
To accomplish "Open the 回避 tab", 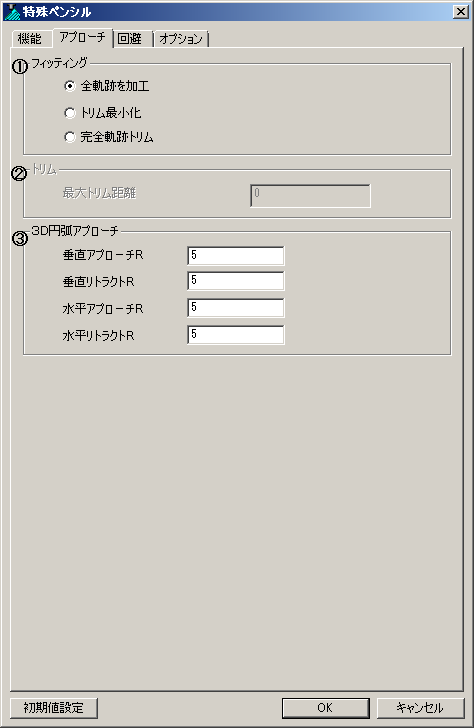I will coord(132,39).
